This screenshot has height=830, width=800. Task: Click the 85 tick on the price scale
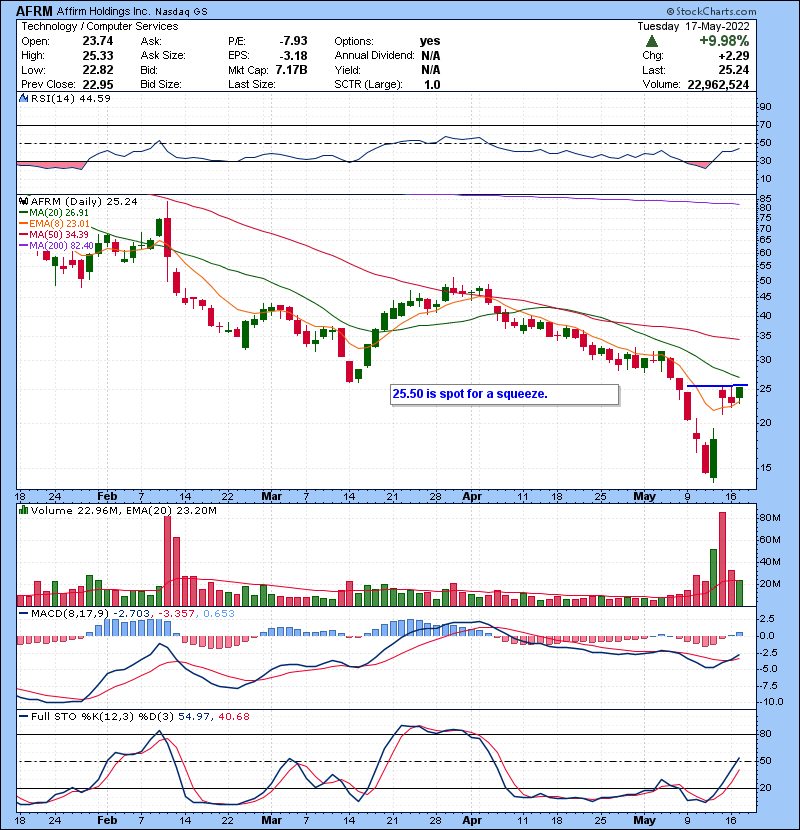(x=766, y=199)
